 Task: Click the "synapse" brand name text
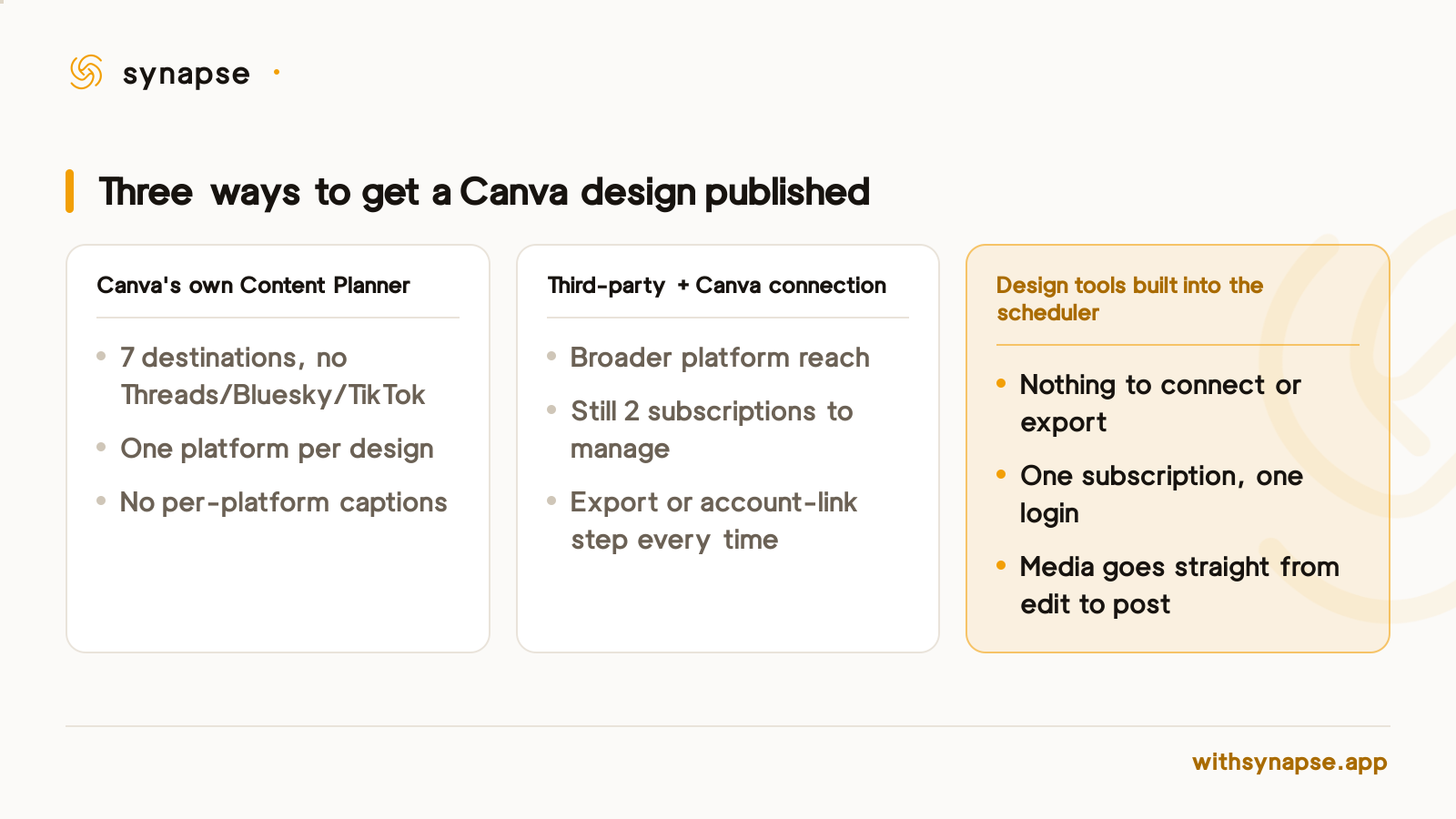click(x=186, y=75)
